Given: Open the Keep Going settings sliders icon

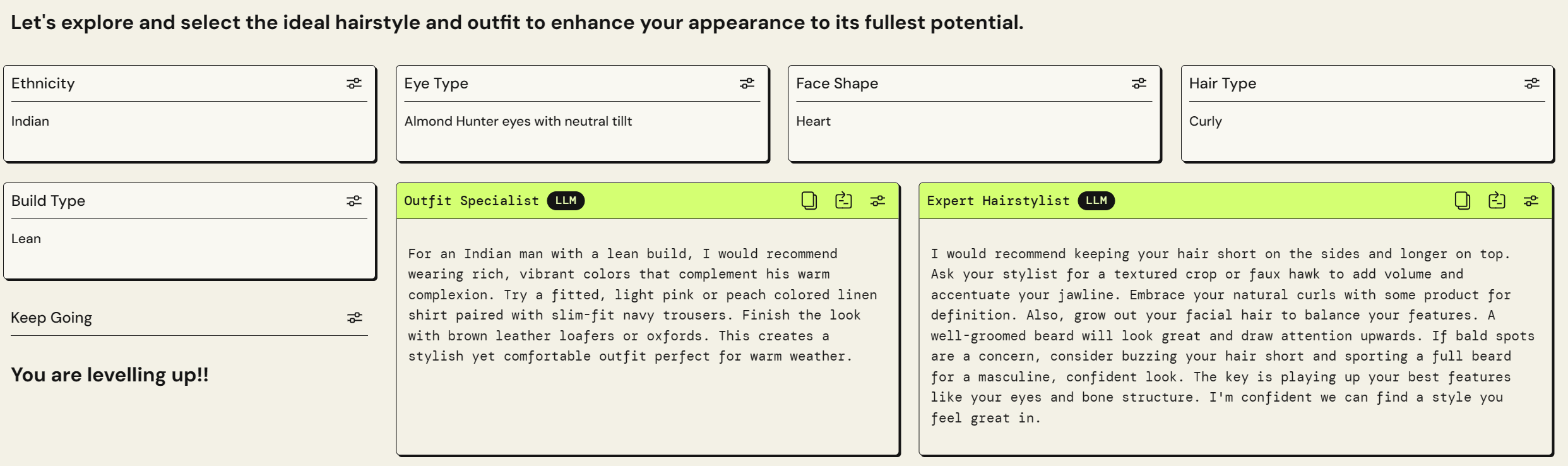Looking at the screenshot, I should pyautogui.click(x=355, y=318).
